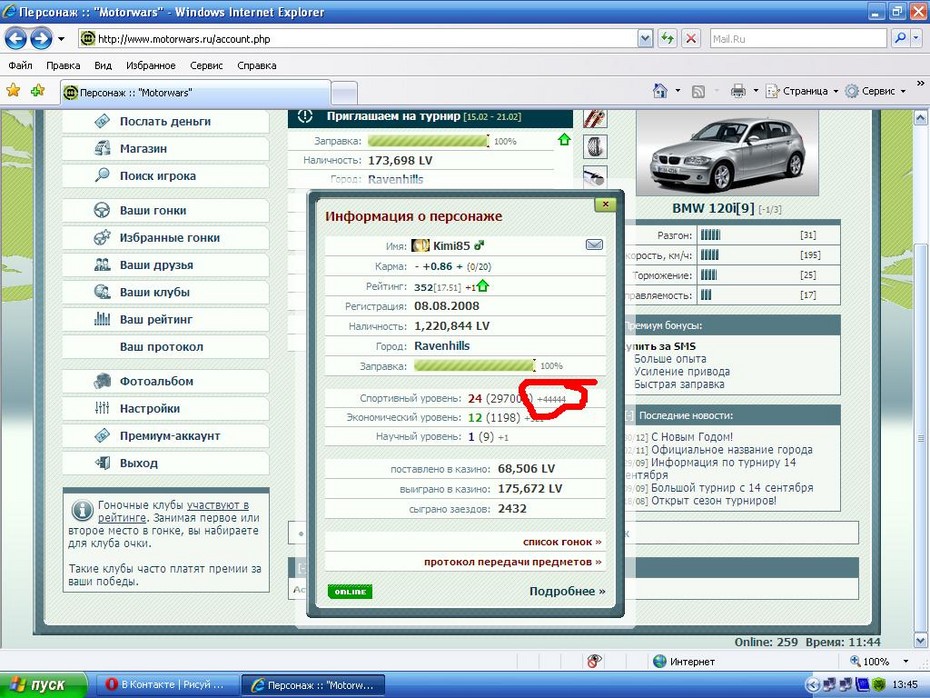Open the Справка menu
The width and height of the screenshot is (930, 698).
pyautogui.click(x=256, y=65)
